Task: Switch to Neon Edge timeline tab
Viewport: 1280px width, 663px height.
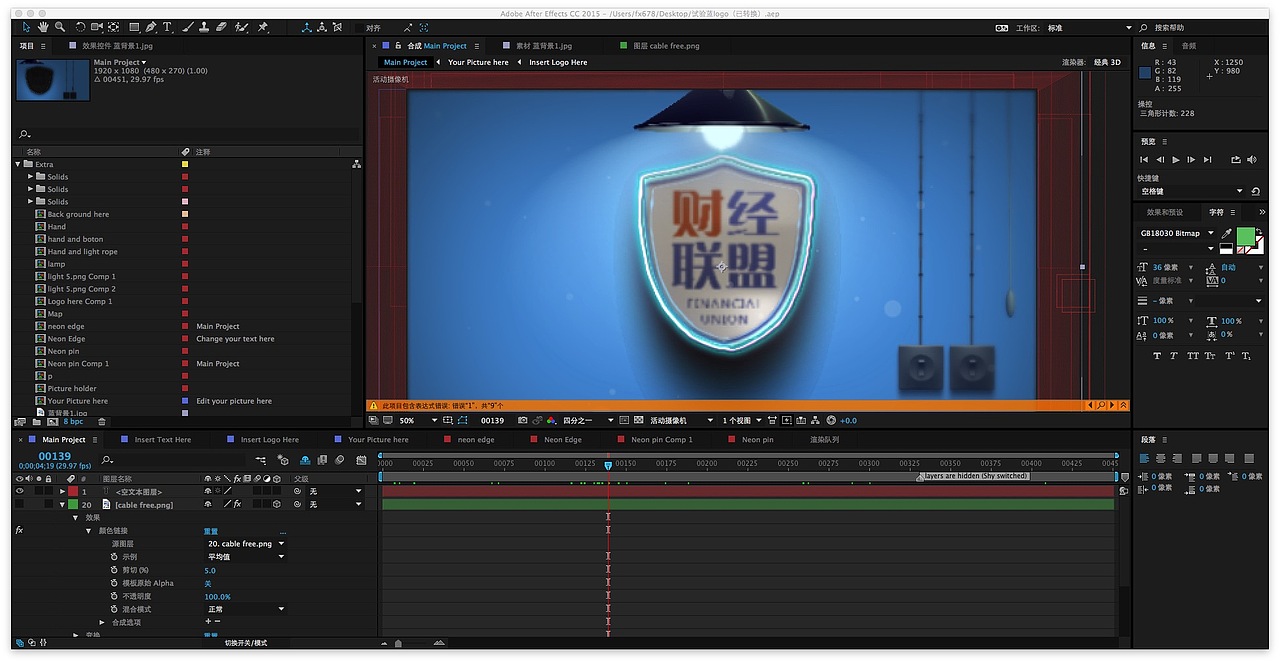Action: point(563,439)
